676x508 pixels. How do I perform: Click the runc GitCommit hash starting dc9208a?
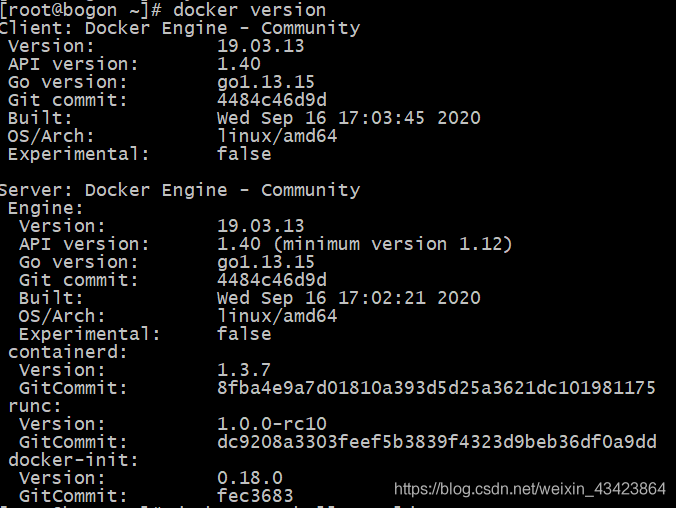pyautogui.click(x=436, y=442)
